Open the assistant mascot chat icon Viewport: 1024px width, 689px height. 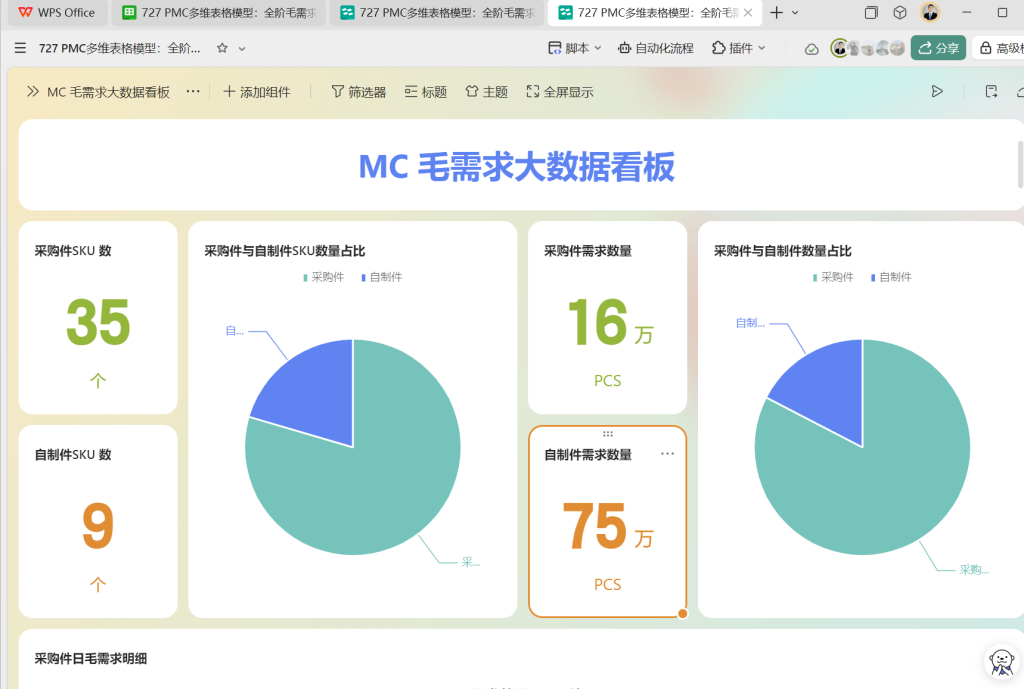[1002, 662]
